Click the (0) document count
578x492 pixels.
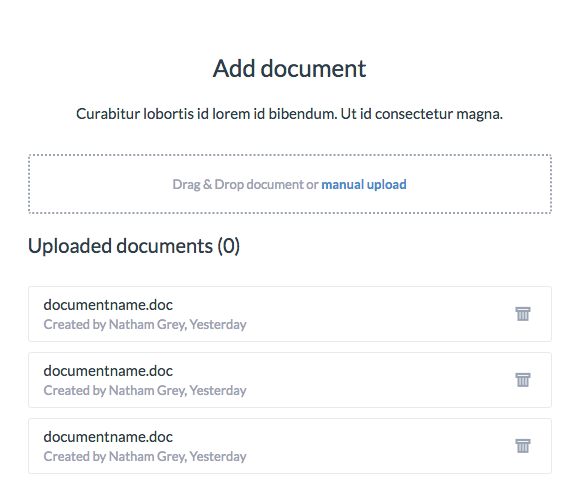click(229, 246)
